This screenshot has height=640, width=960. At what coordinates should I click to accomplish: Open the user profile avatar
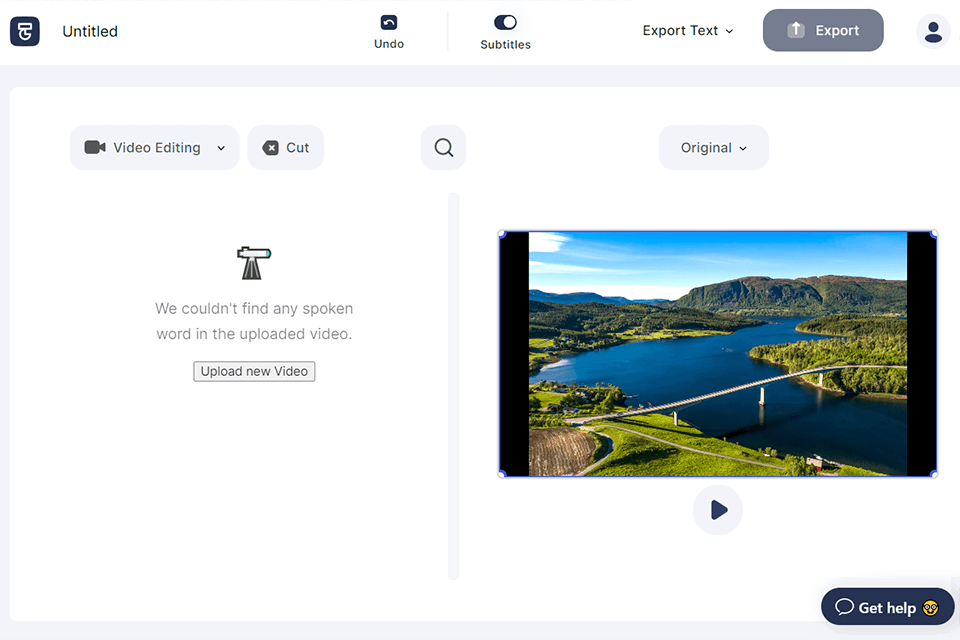(932, 31)
